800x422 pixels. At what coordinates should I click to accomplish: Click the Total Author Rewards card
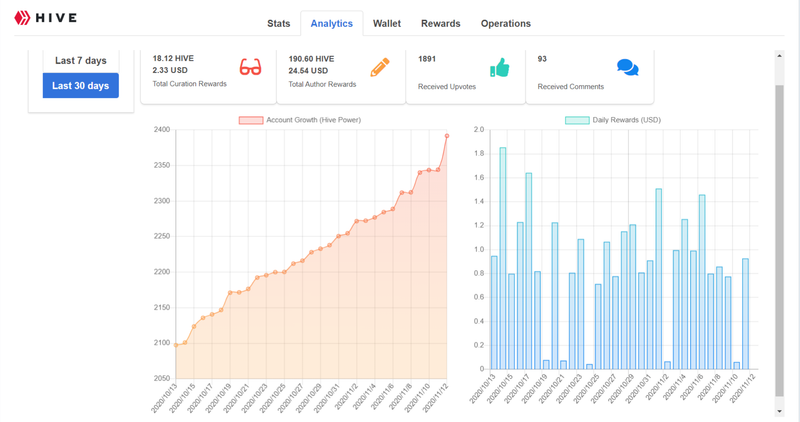coord(341,77)
